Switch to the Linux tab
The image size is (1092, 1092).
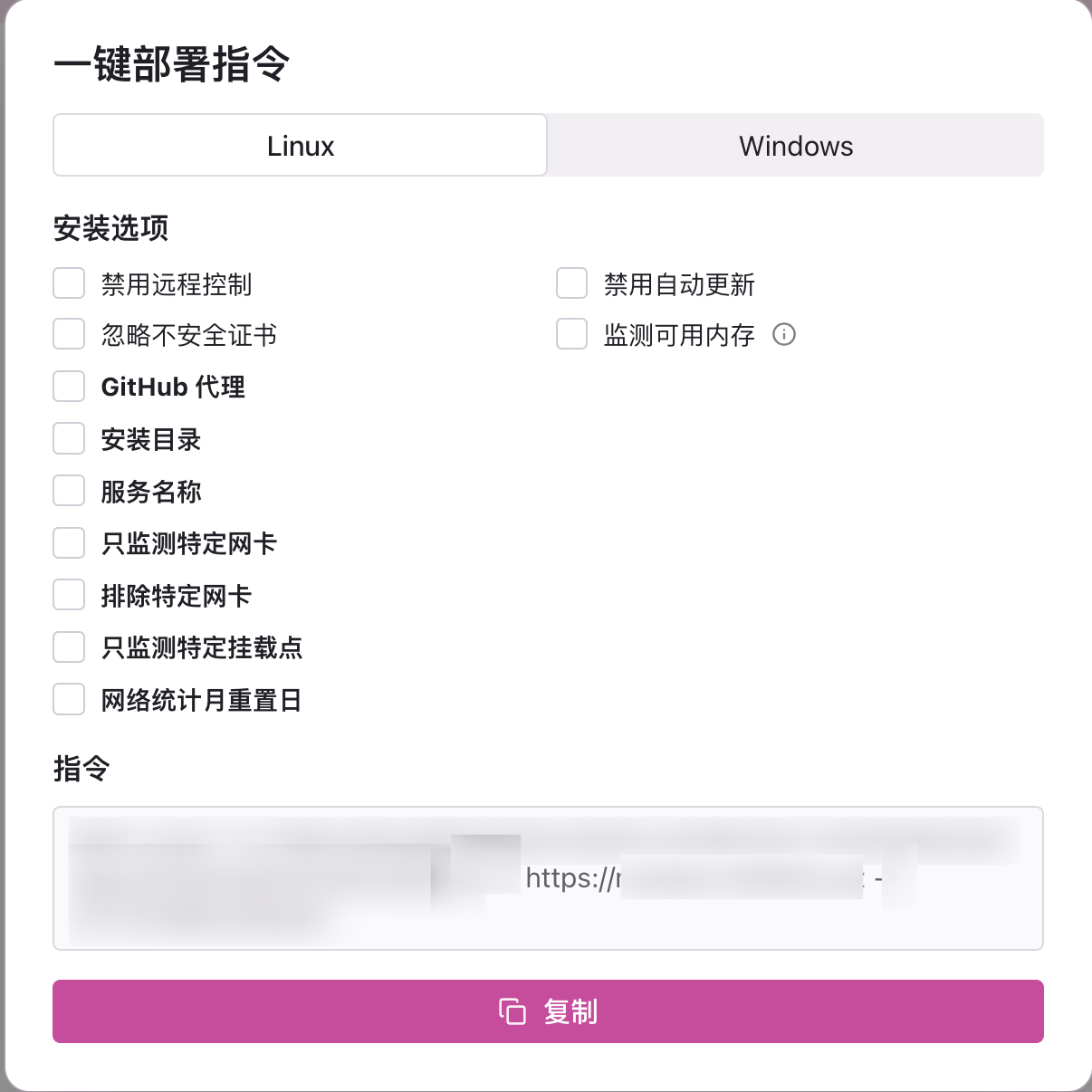pos(301,146)
